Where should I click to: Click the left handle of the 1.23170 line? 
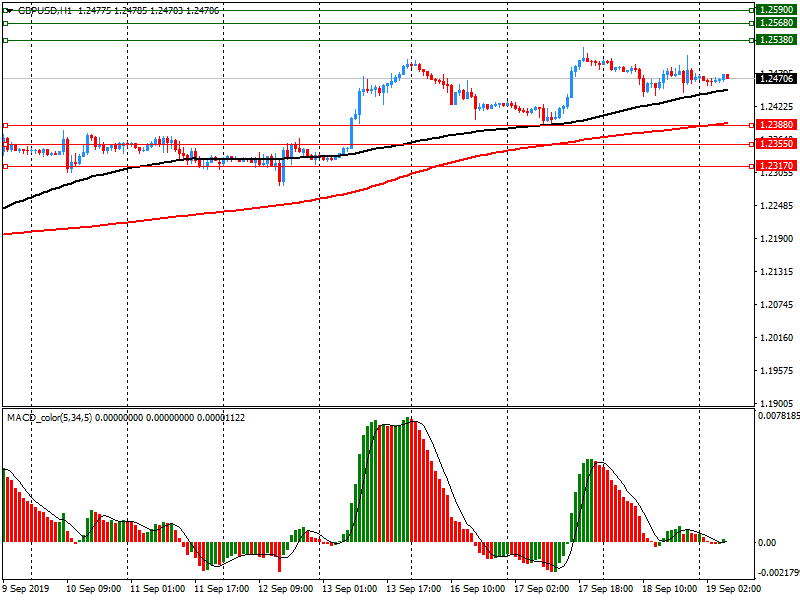(6, 166)
